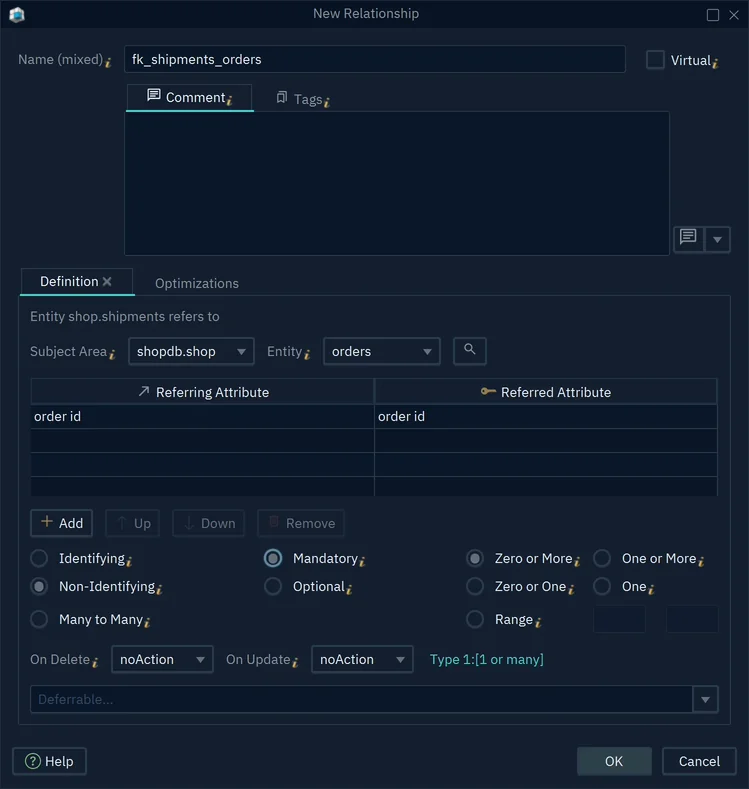This screenshot has width=749, height=789.
Task: Open the Optimizations tab
Action: (x=197, y=283)
